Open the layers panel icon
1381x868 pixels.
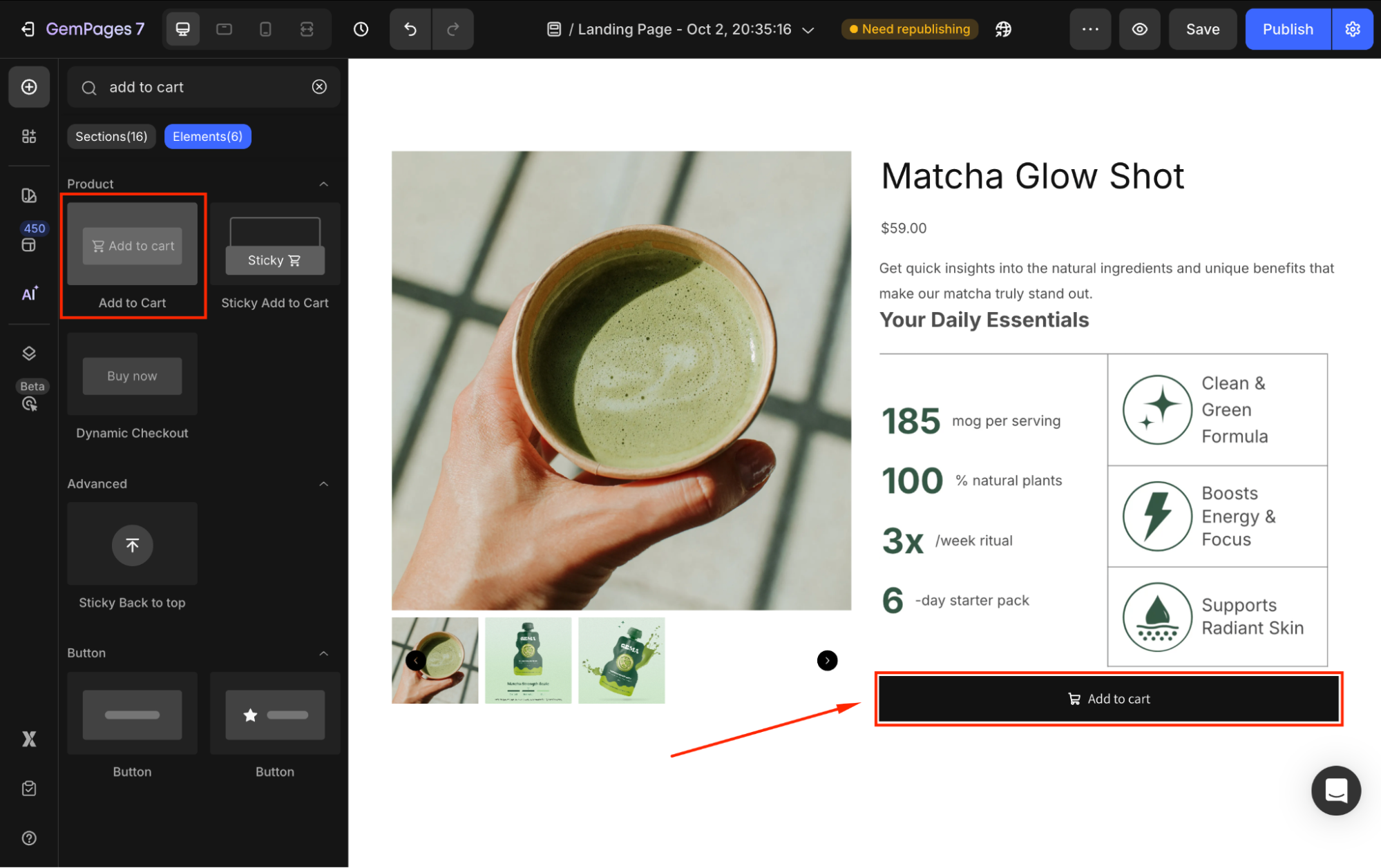29,354
